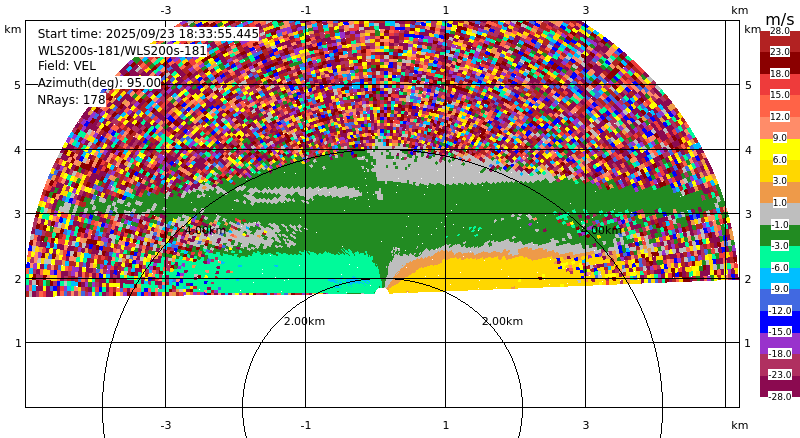Click the 2 km tick on the left axis

[18, 279]
